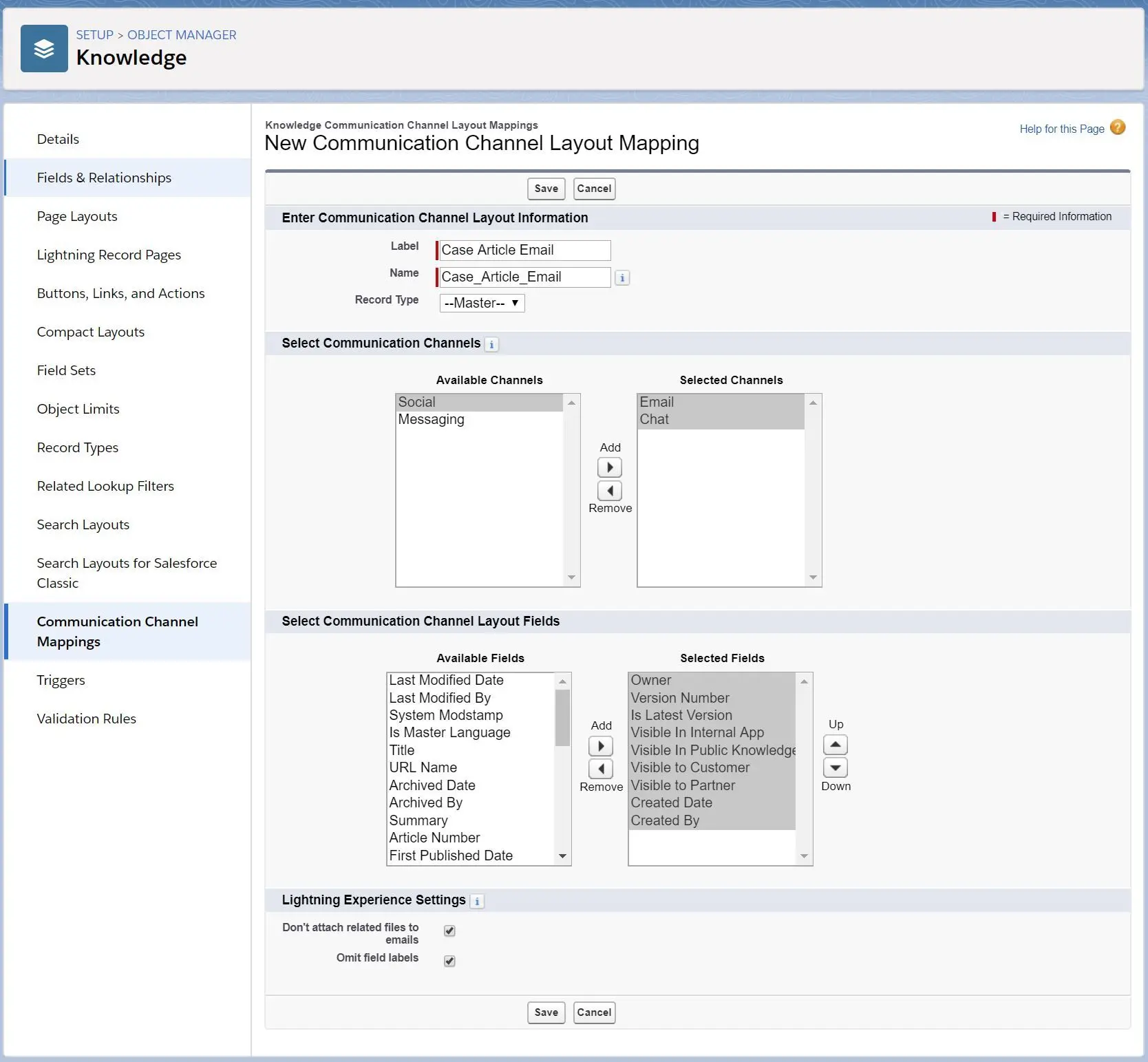The width and height of the screenshot is (1148, 1062).
Task: Open Details in the sidebar
Action: 127,139
